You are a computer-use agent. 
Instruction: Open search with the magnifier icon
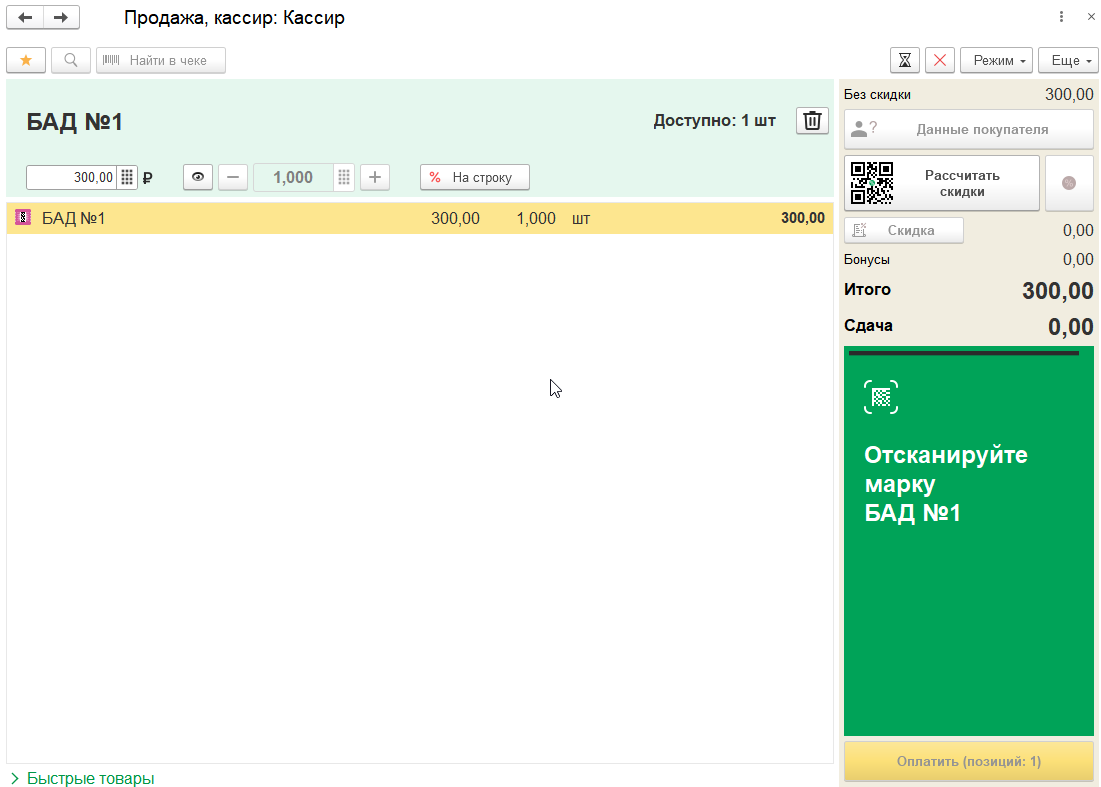point(71,60)
